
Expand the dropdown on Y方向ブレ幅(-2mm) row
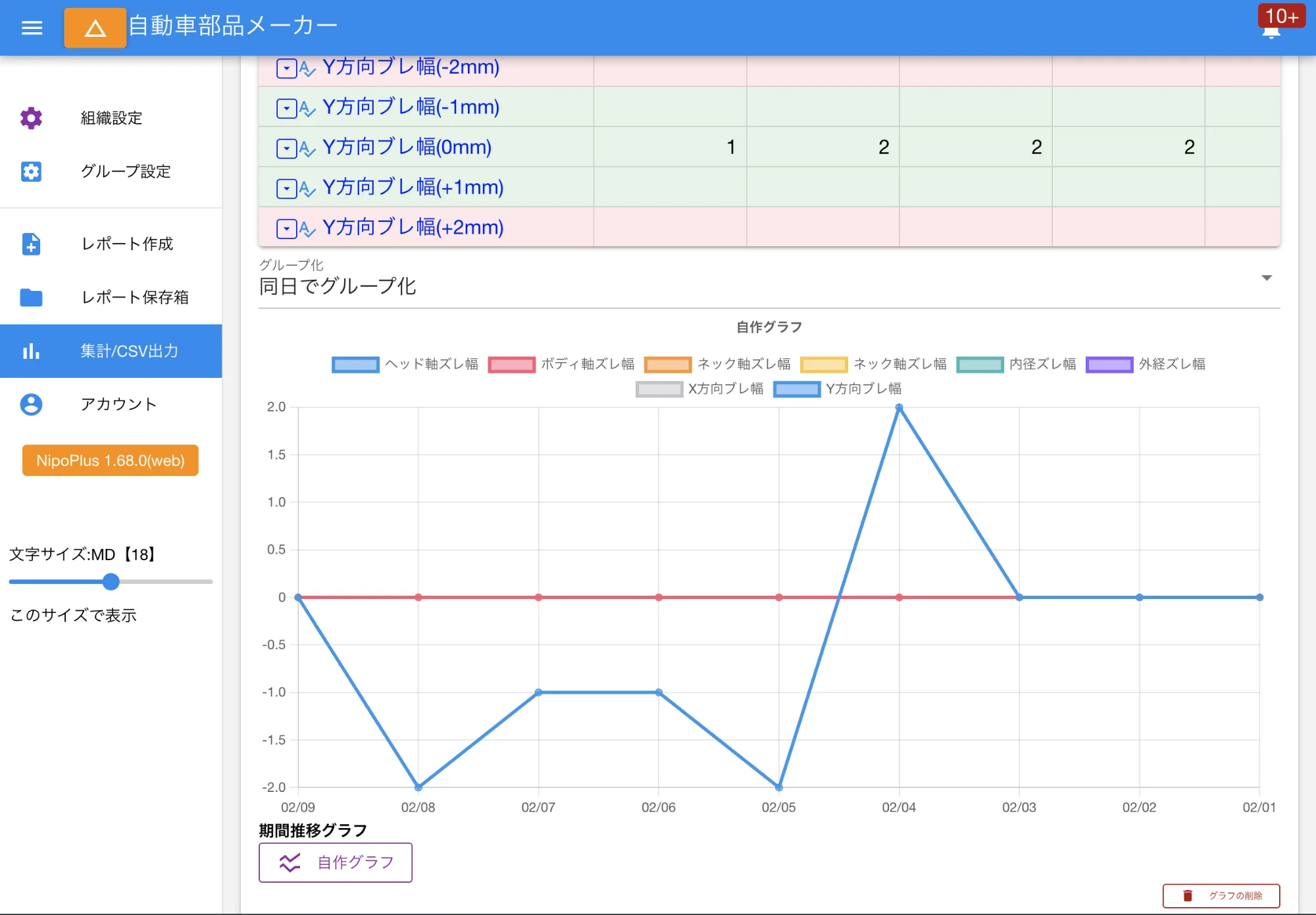(287, 67)
